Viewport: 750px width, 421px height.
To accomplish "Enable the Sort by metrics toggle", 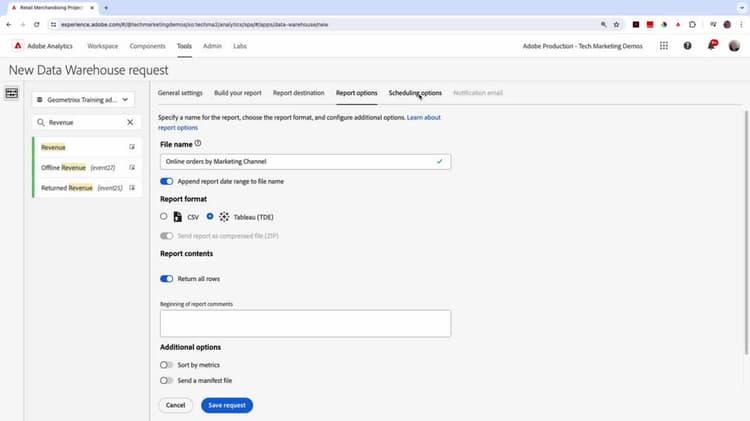I will coord(166,365).
